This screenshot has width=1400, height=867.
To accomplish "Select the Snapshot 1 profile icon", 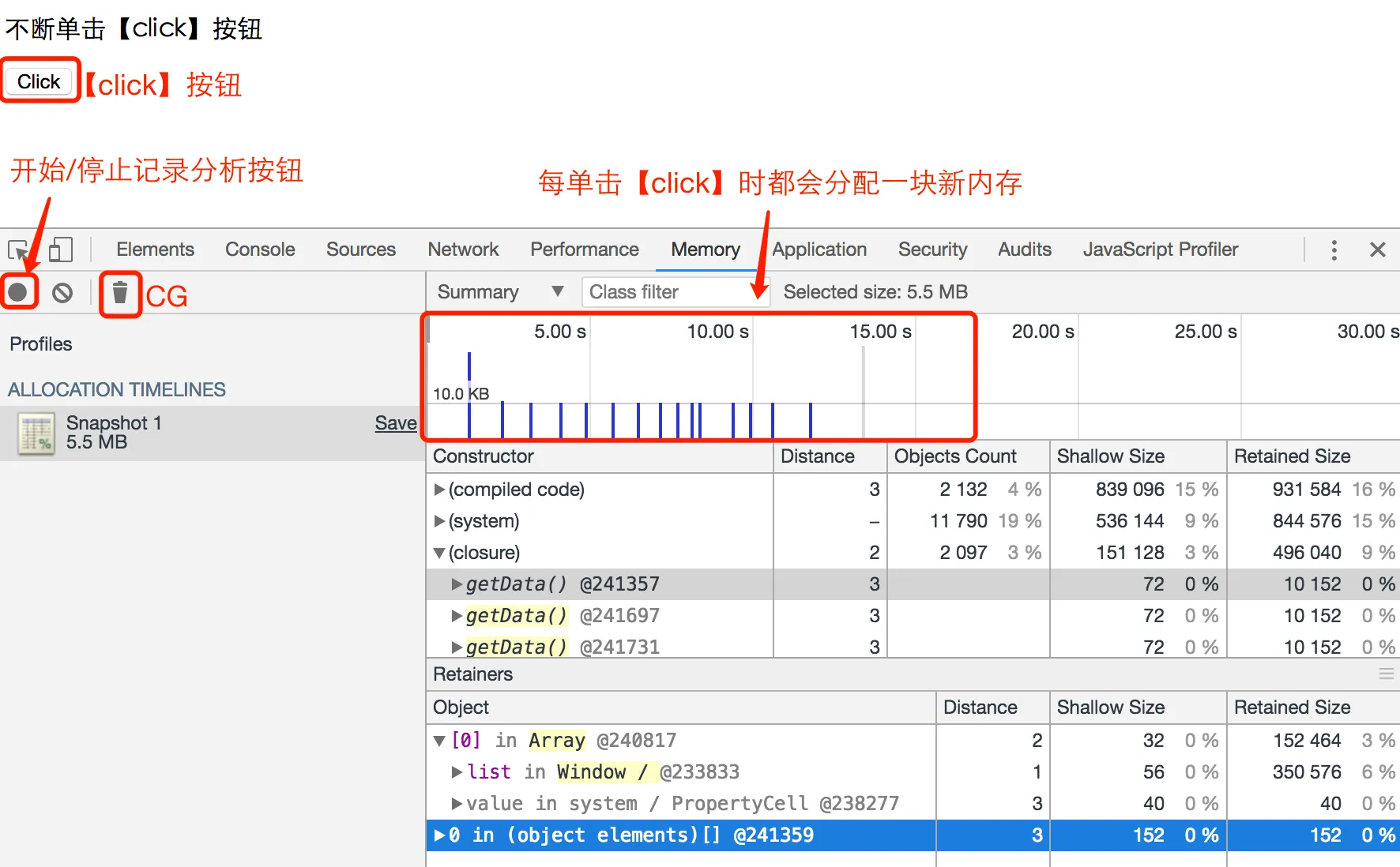I will 36,433.
